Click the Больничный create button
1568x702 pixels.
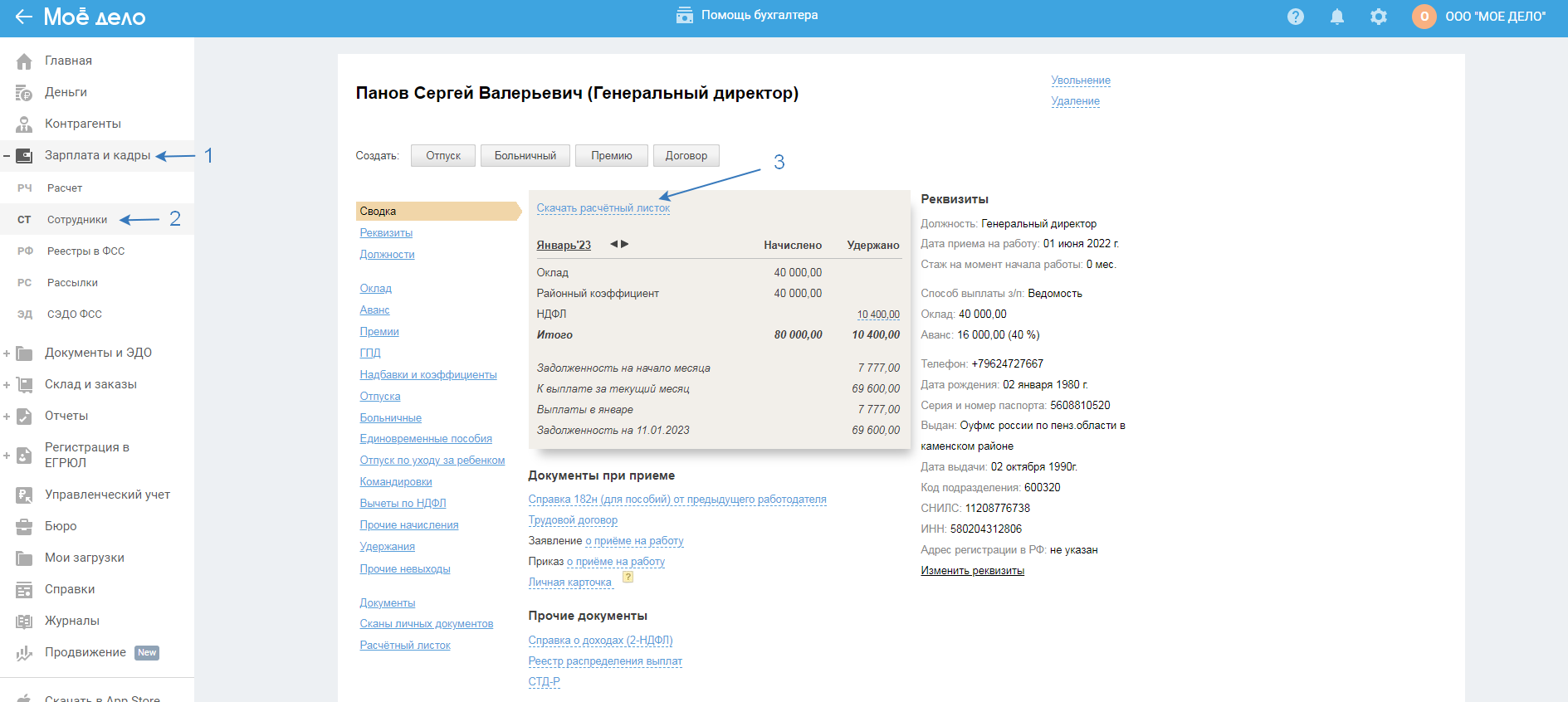[525, 156]
